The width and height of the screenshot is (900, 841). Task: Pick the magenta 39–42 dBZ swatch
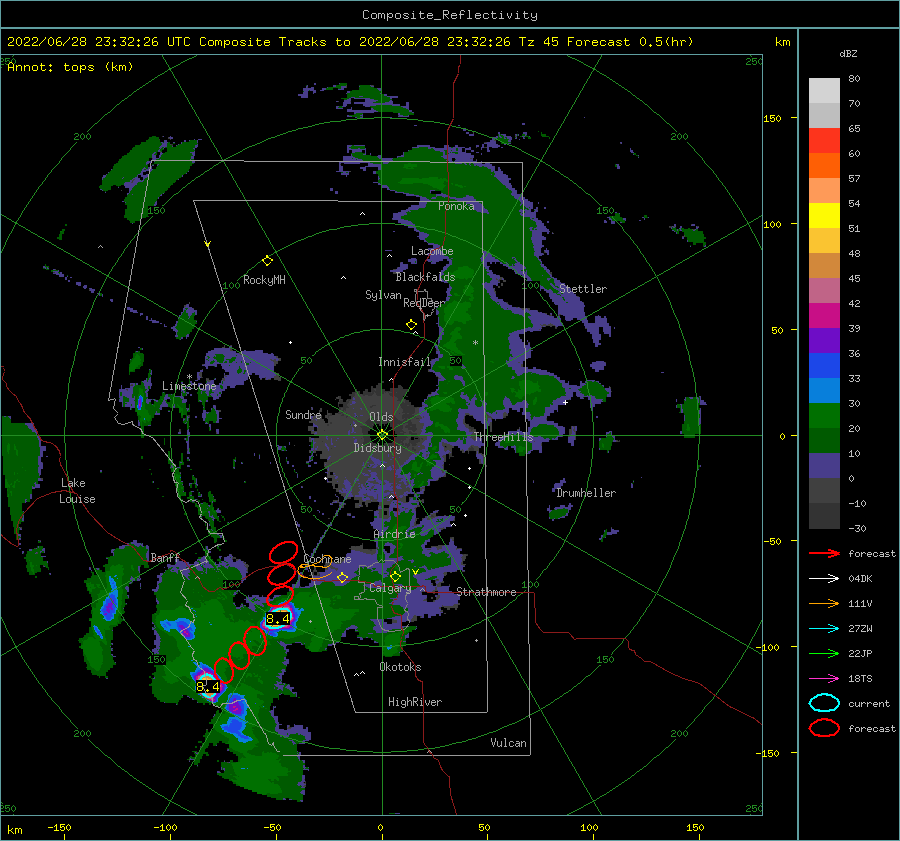(x=824, y=316)
